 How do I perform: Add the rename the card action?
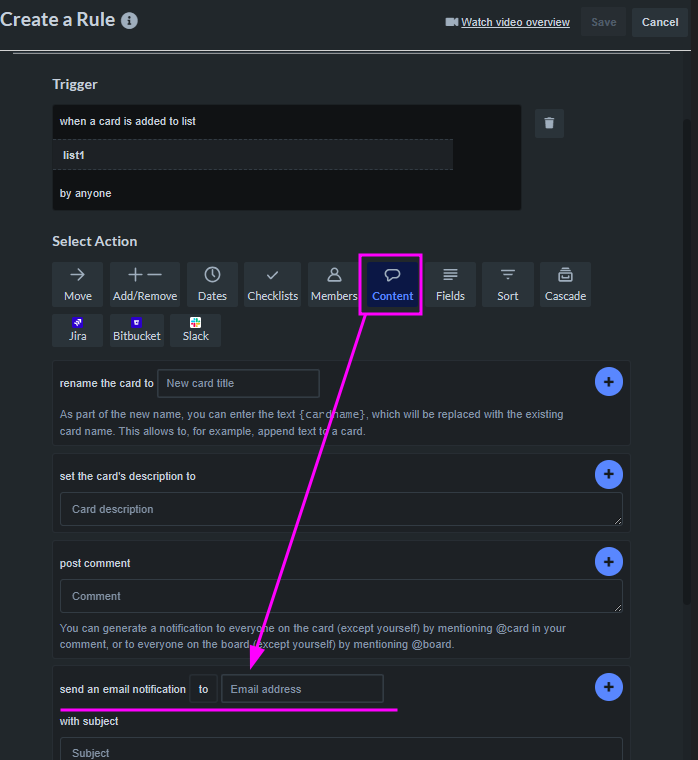[609, 382]
